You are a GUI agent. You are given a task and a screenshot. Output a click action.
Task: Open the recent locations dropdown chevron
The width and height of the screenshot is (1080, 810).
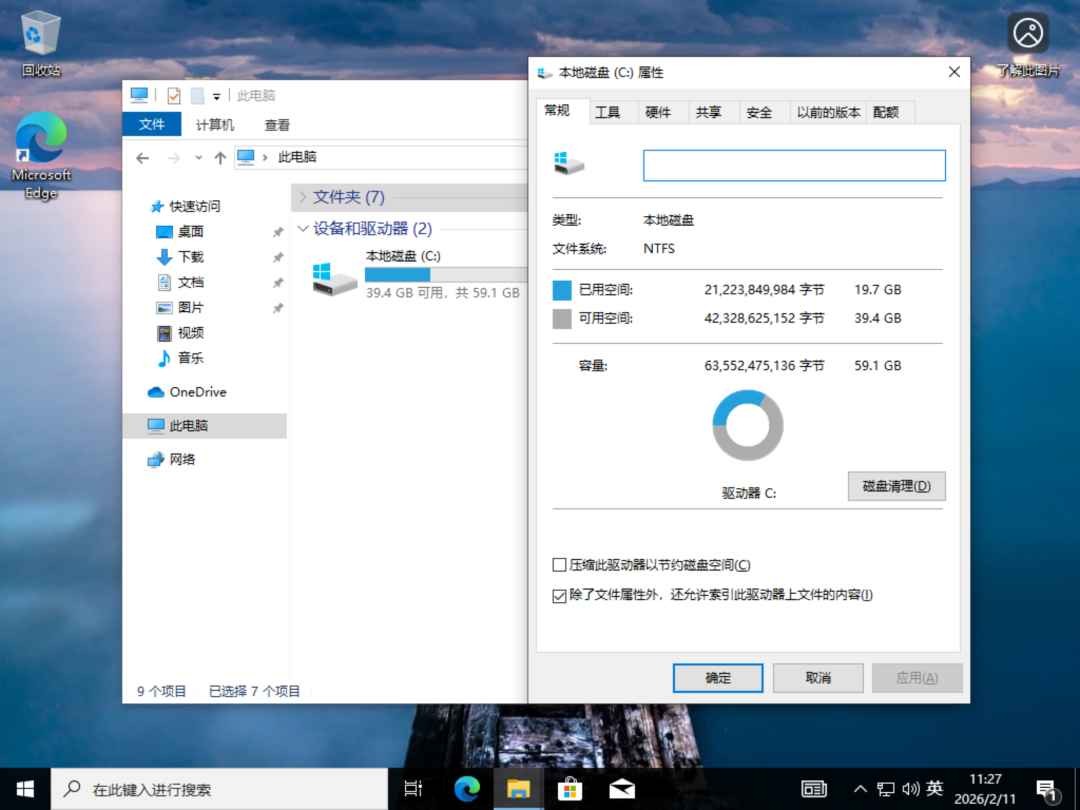coord(198,158)
